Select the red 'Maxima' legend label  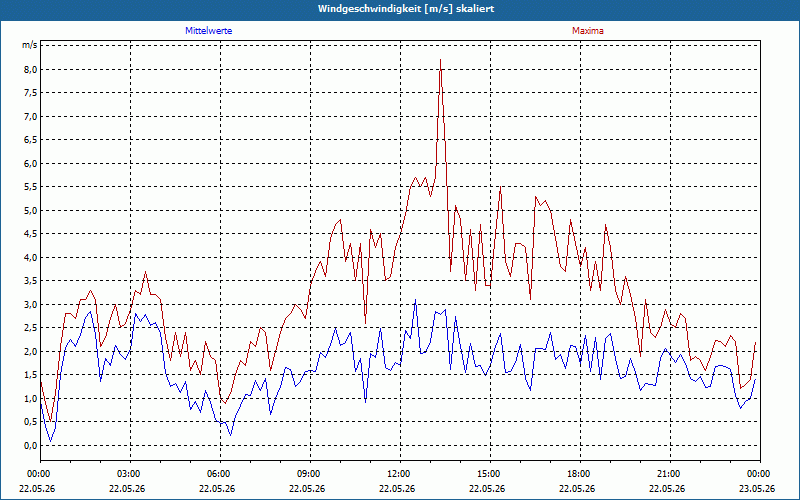click(x=588, y=31)
